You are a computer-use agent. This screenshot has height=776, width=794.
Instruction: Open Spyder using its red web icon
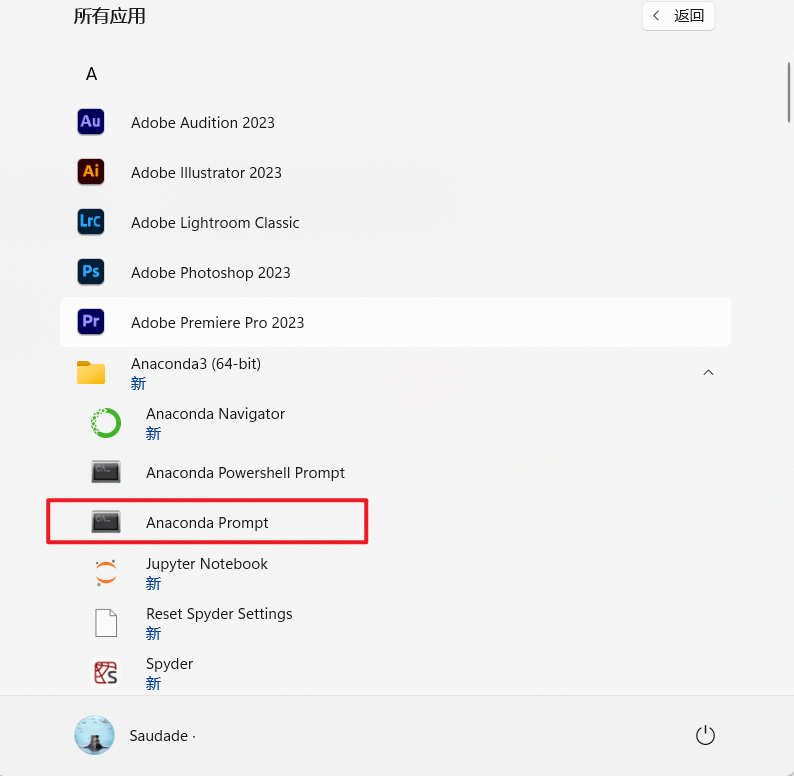[x=106, y=673]
